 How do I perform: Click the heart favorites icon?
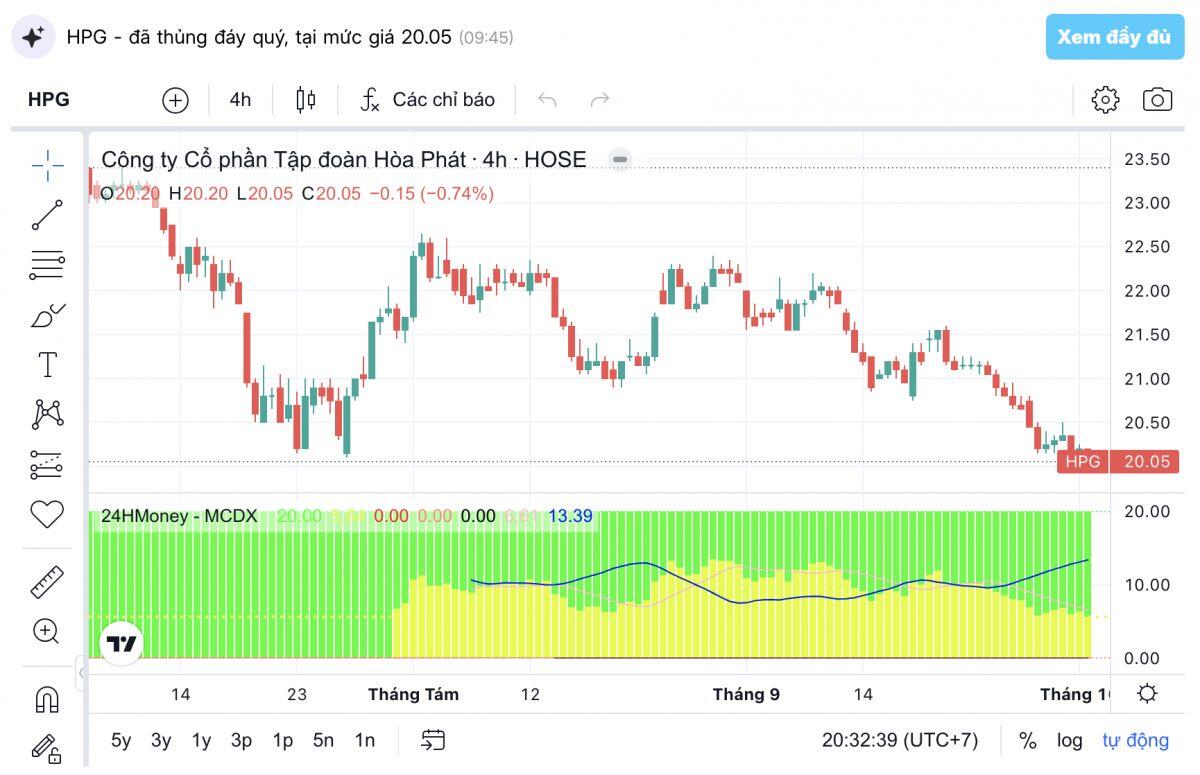tap(47, 515)
